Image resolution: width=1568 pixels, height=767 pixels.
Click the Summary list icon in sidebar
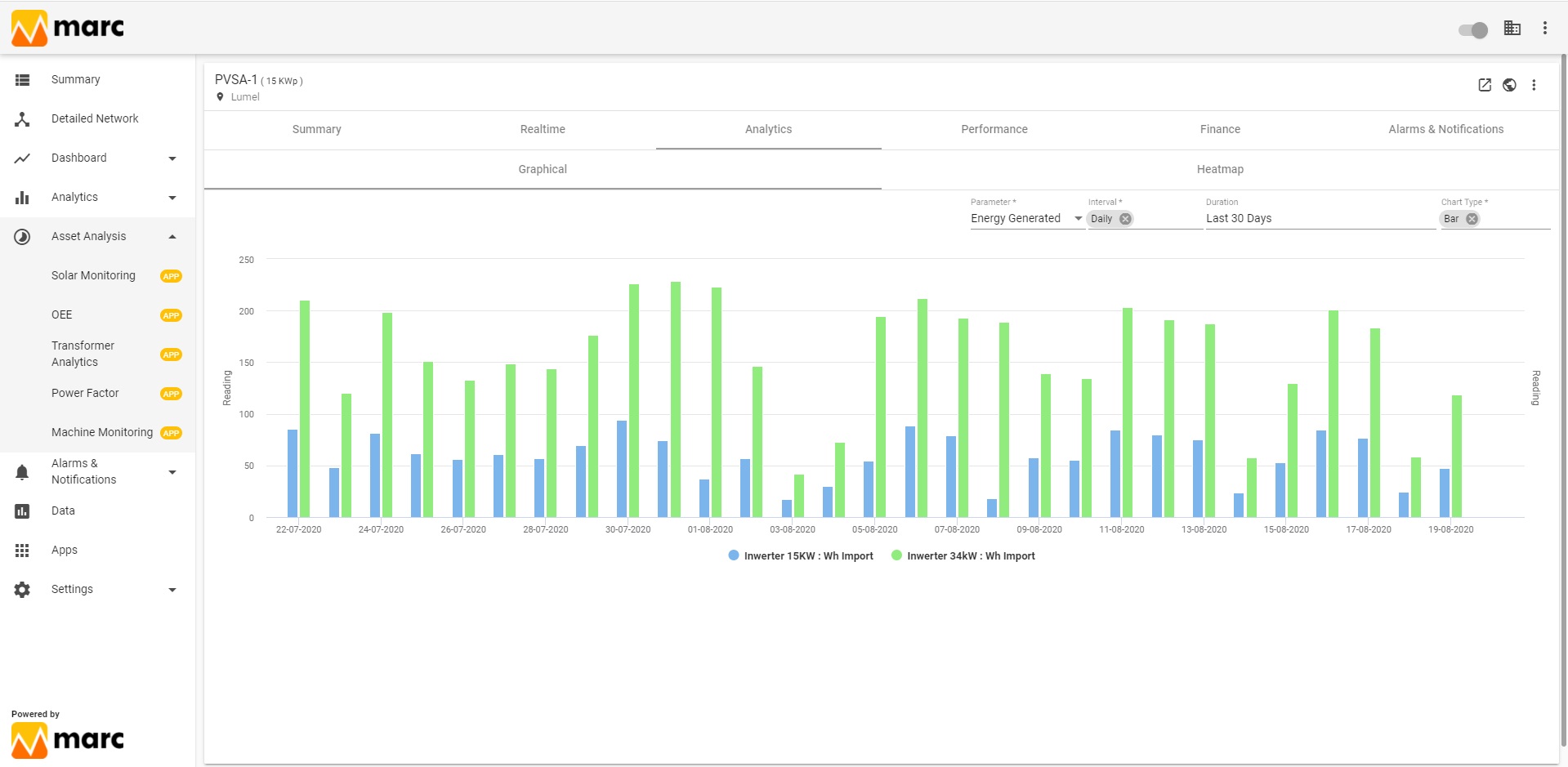[23, 80]
